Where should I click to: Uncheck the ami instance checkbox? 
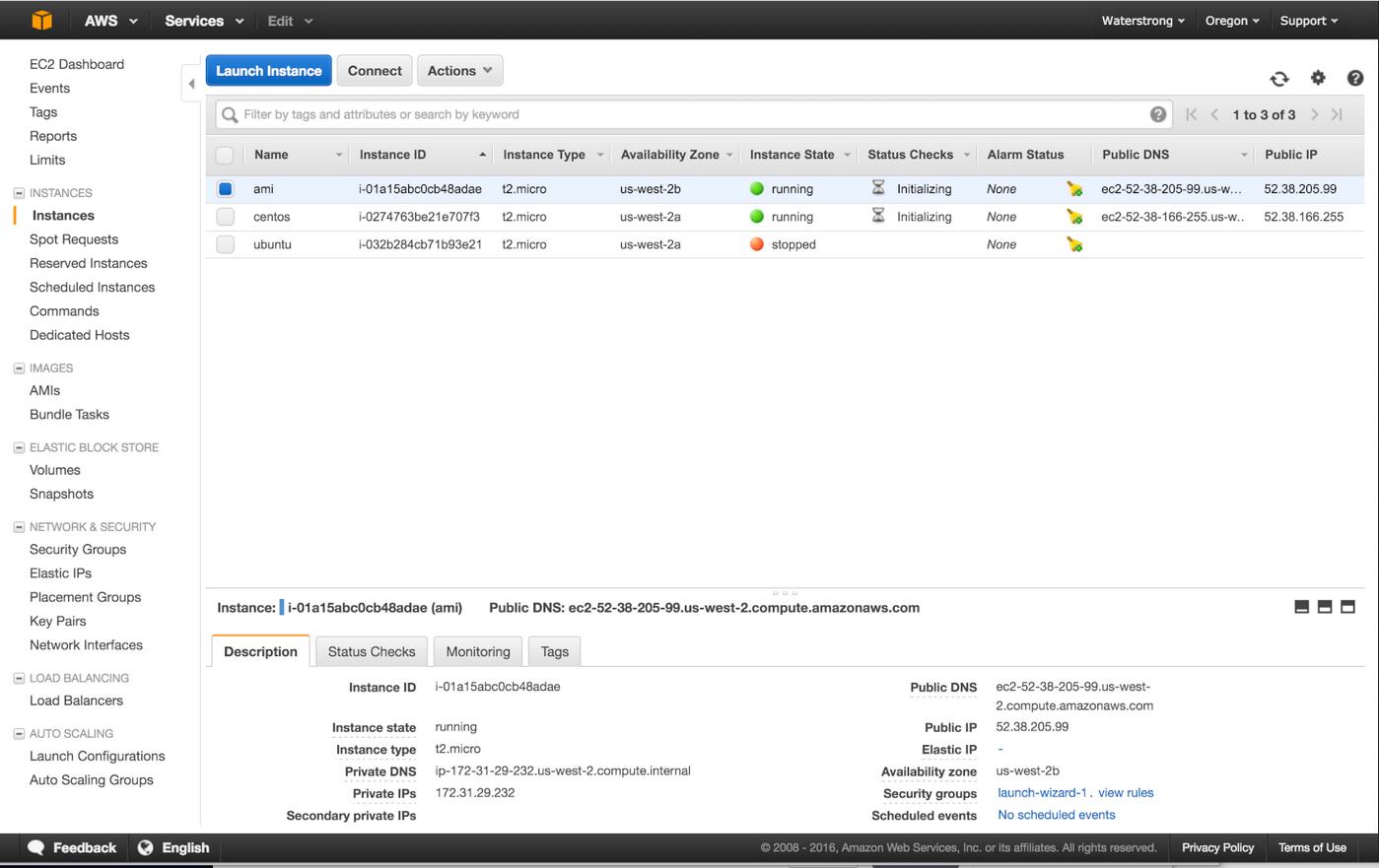pos(225,188)
